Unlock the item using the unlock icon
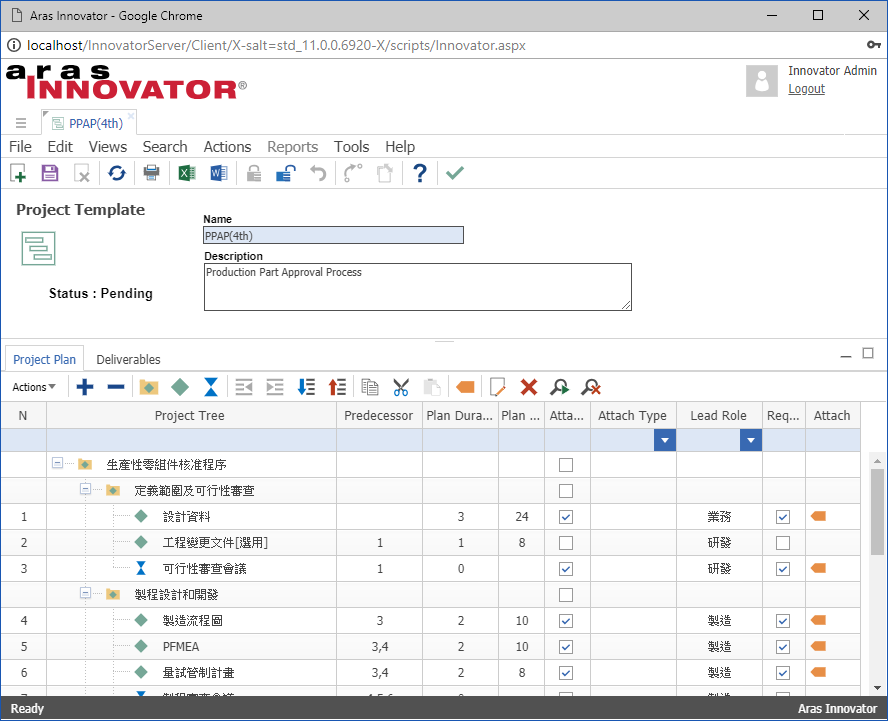Viewport: 888px width, 721px height. 285,172
